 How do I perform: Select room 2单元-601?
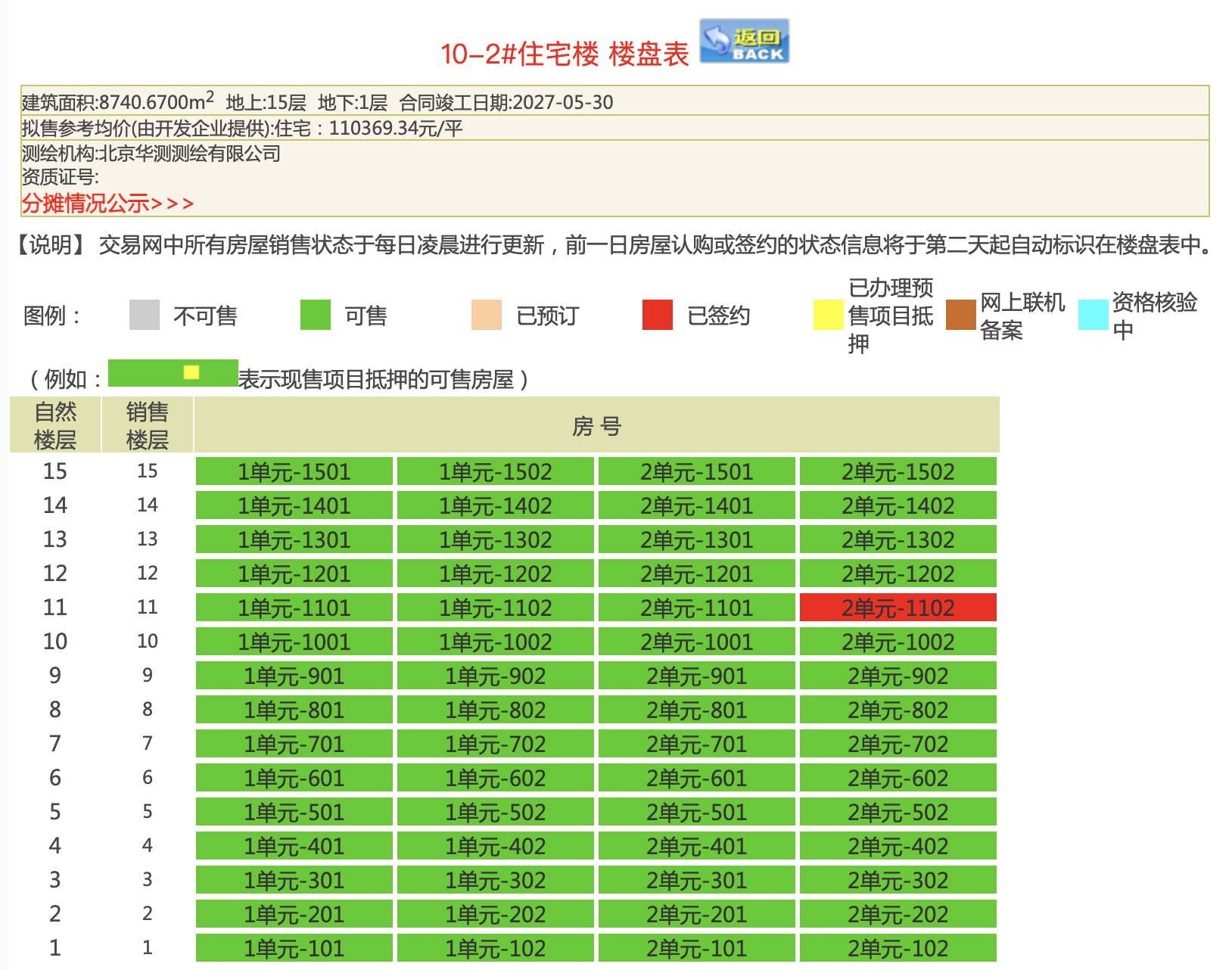click(697, 778)
